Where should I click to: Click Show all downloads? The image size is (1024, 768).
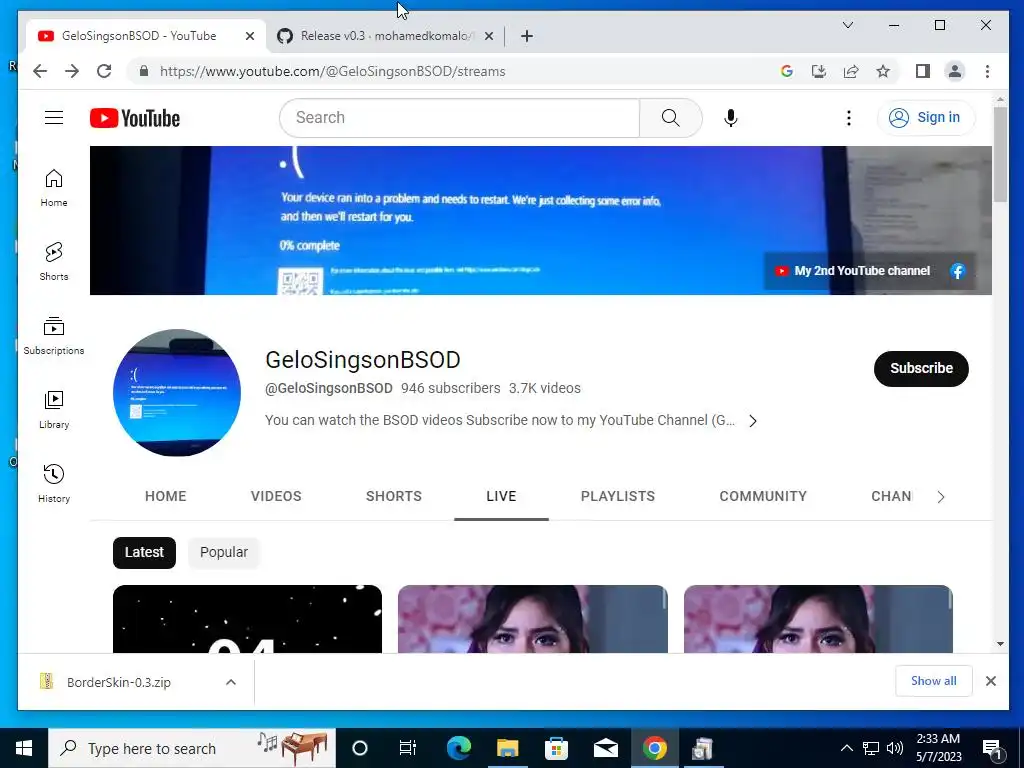[x=933, y=680]
